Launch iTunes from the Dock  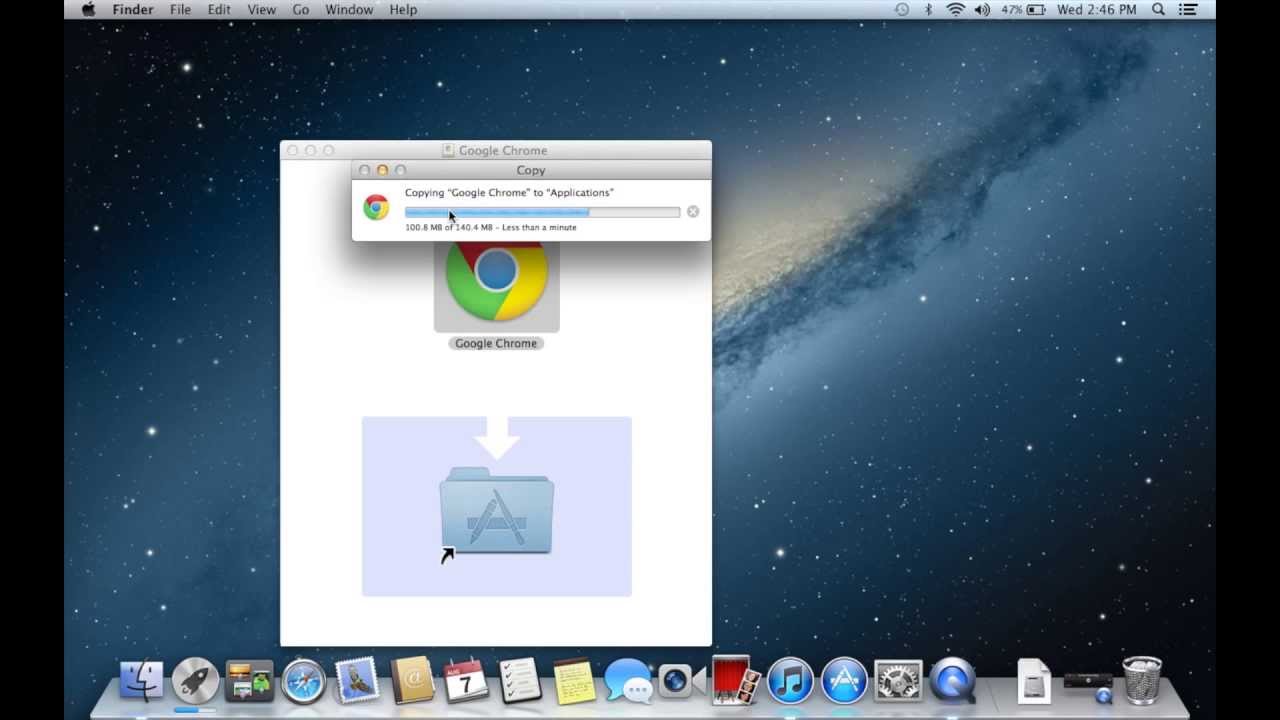789,681
